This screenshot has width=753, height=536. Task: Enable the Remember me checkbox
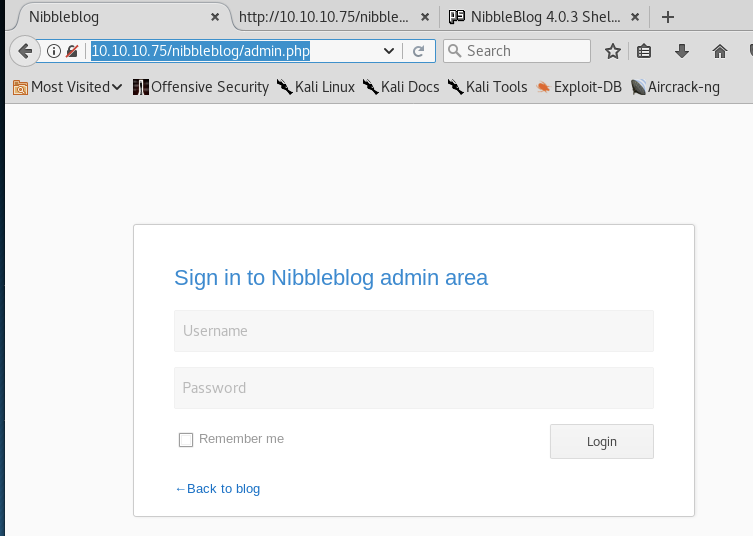pos(186,440)
